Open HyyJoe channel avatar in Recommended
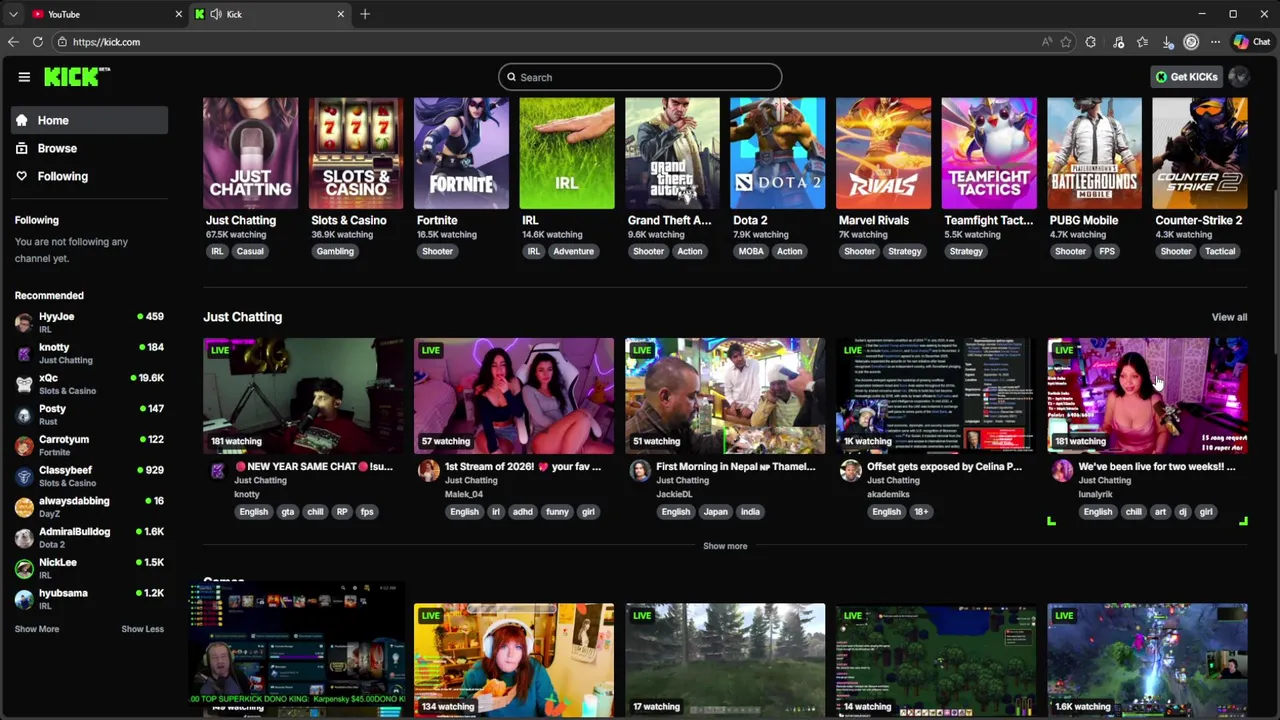1280x720 pixels. [24, 322]
